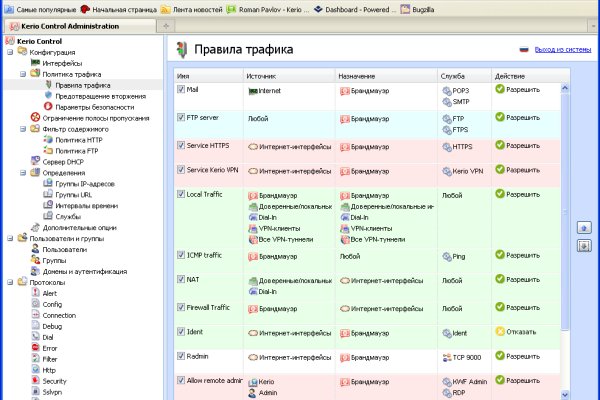The width and height of the screenshot is (600, 400).
Task: Click the Выход из системы link
Action: [562, 49]
